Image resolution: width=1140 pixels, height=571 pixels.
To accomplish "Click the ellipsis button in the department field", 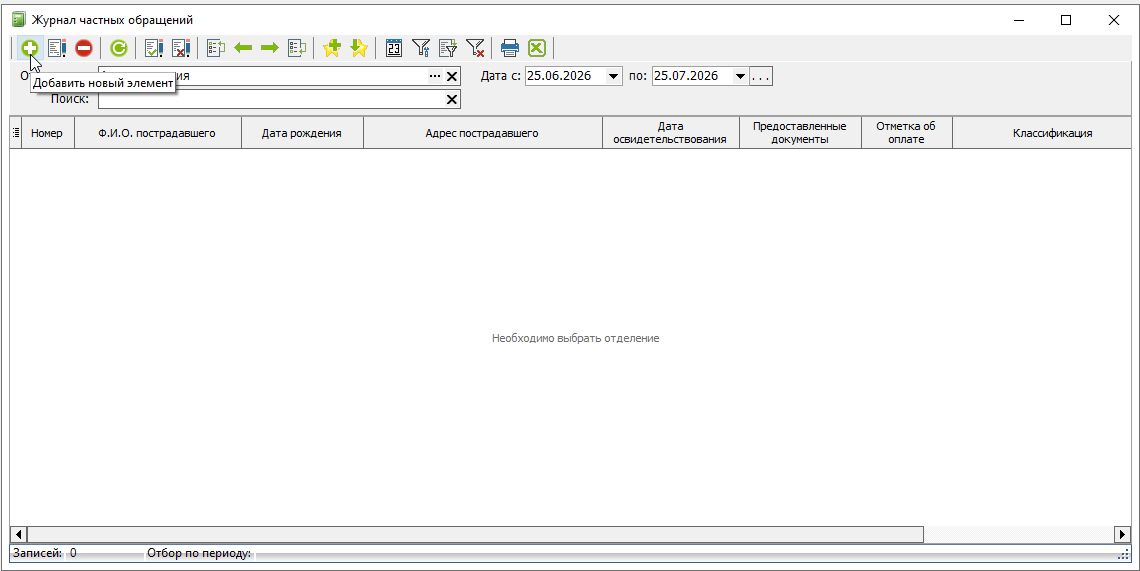I will coord(435,76).
